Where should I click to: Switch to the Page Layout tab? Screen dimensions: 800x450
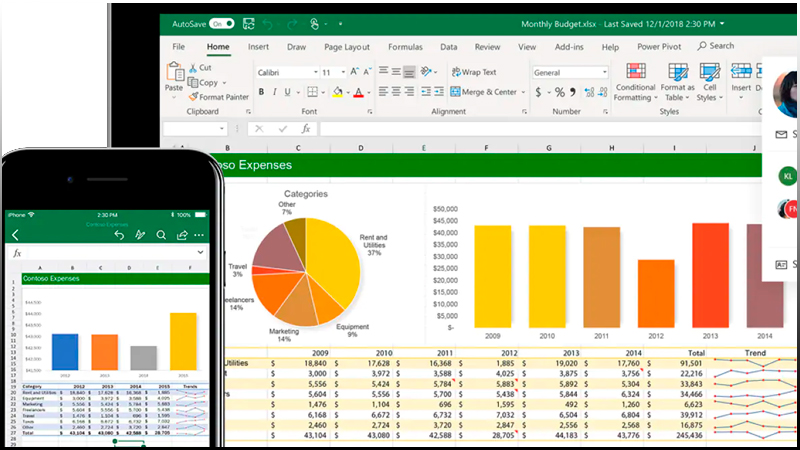(347, 46)
